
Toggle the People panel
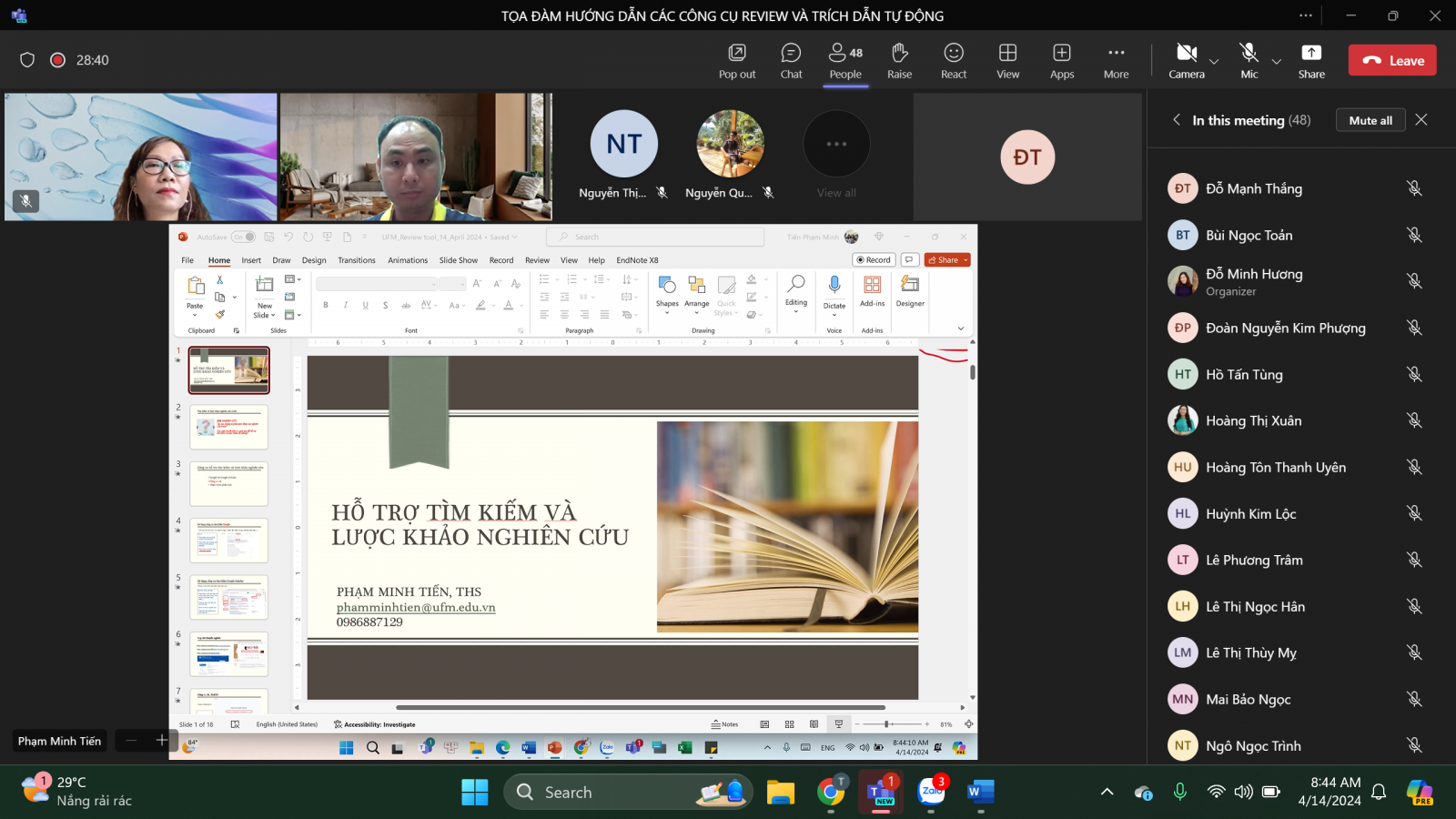(x=844, y=60)
